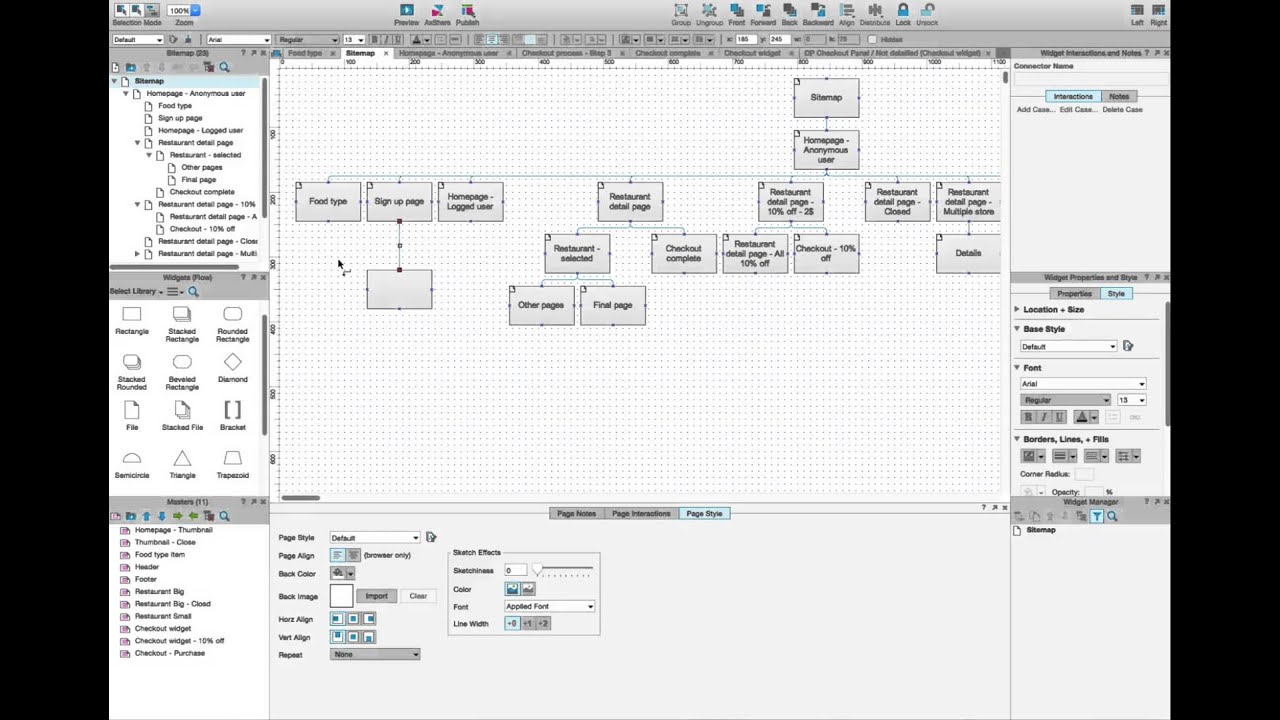Search the widget library magnifier icon
Screen dimensions: 1280x720
[193, 291]
